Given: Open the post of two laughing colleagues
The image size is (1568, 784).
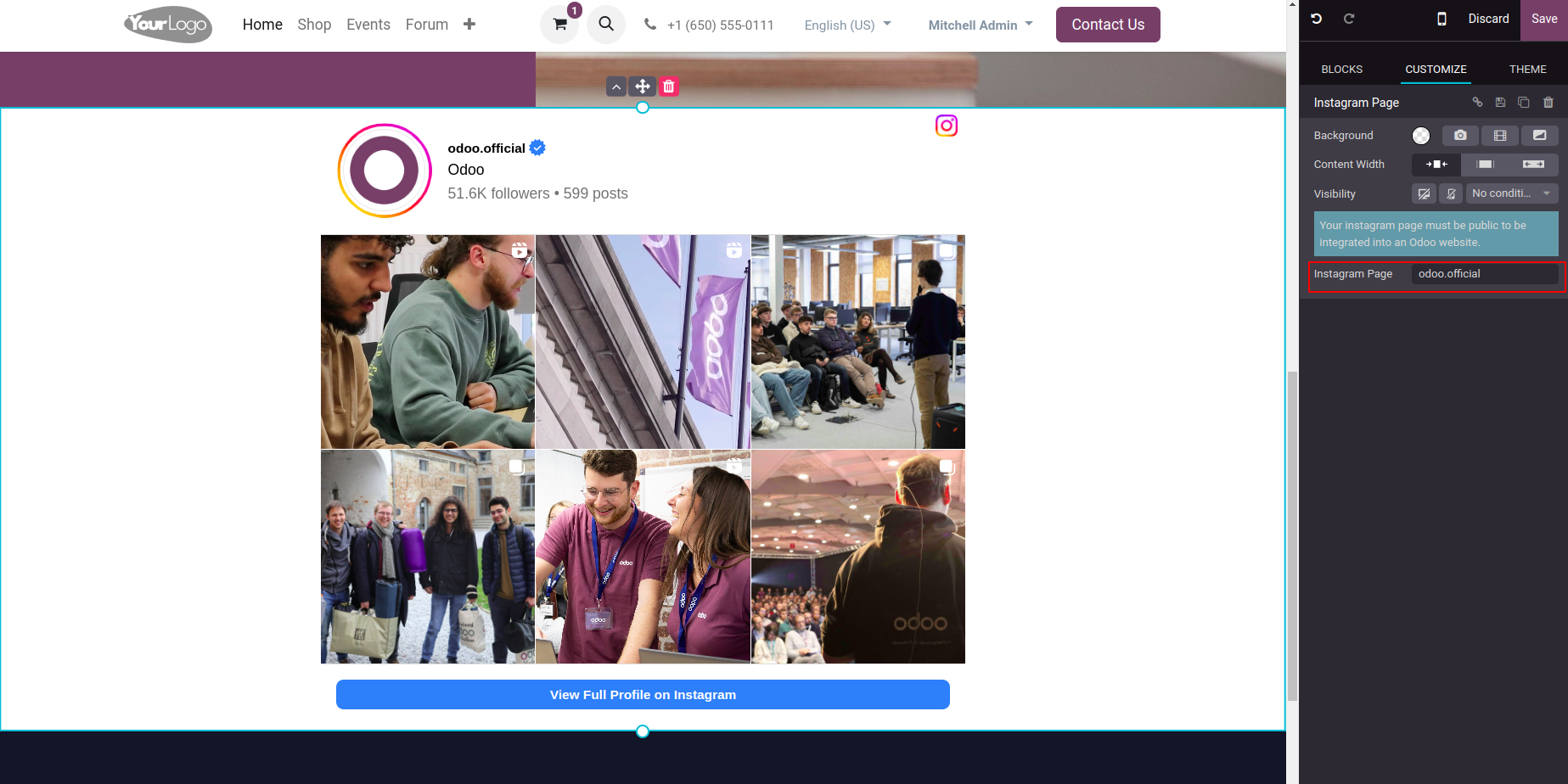Looking at the screenshot, I should pyautogui.click(x=643, y=557).
